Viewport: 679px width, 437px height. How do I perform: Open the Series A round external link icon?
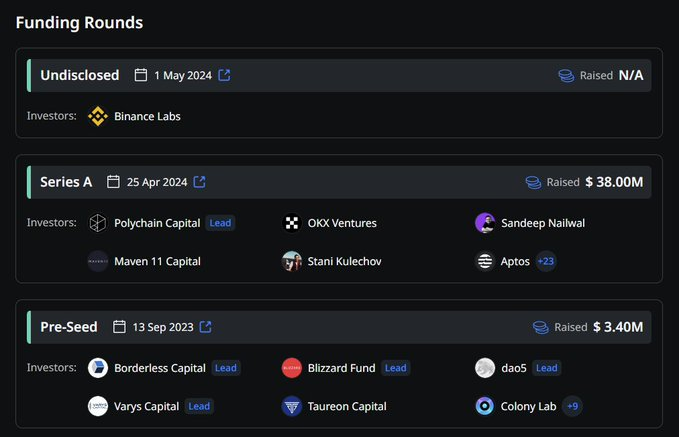[200, 182]
